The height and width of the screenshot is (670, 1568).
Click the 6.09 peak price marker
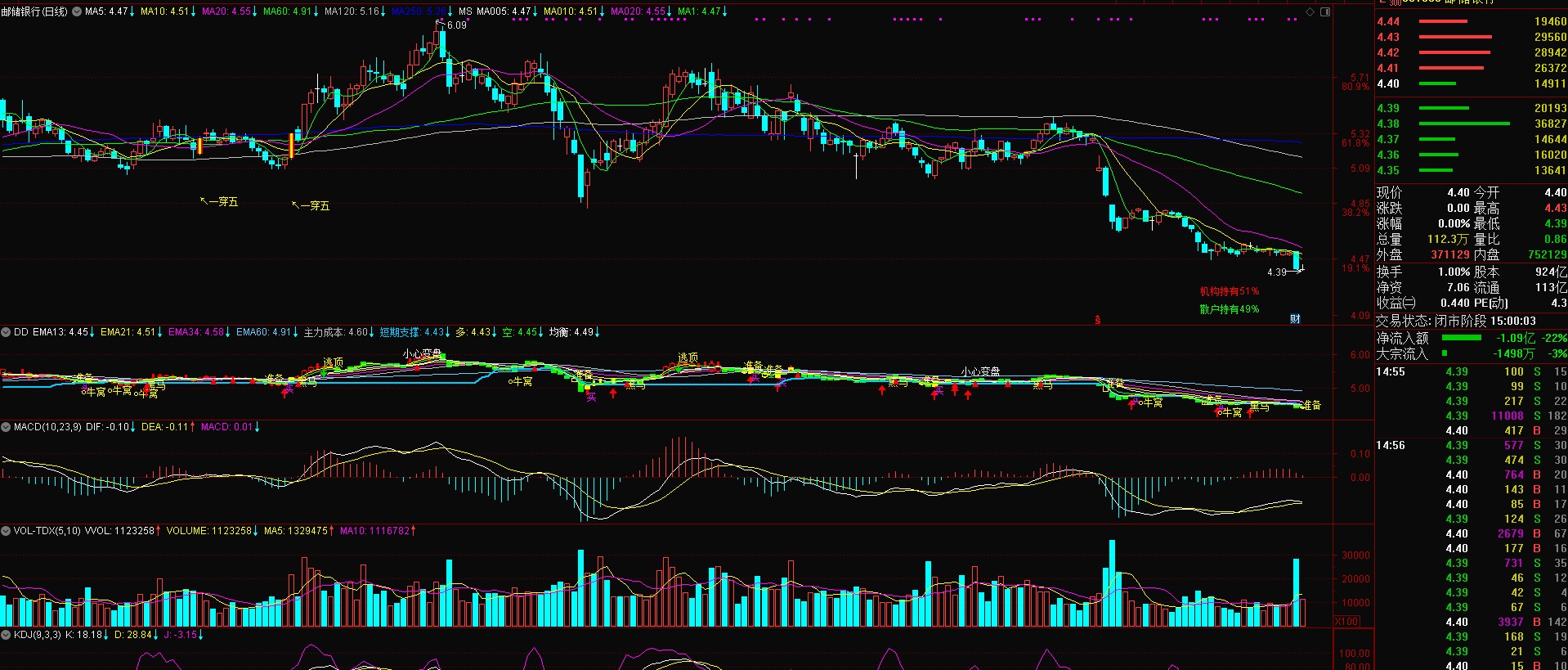pos(456,25)
